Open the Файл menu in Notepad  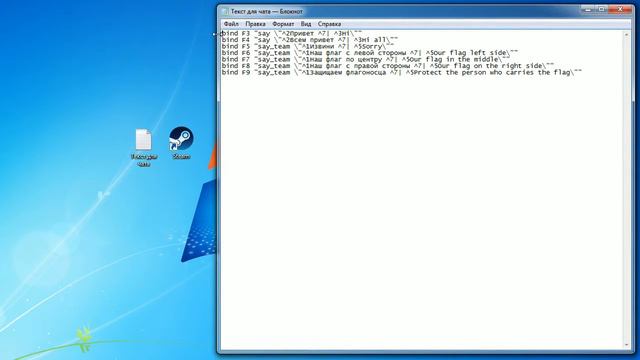click(231, 24)
